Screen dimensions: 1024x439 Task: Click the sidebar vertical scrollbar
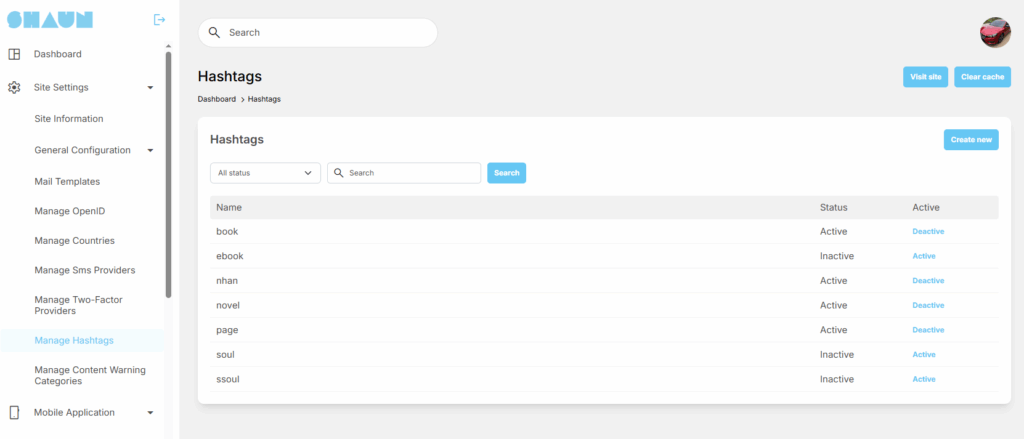(x=168, y=175)
